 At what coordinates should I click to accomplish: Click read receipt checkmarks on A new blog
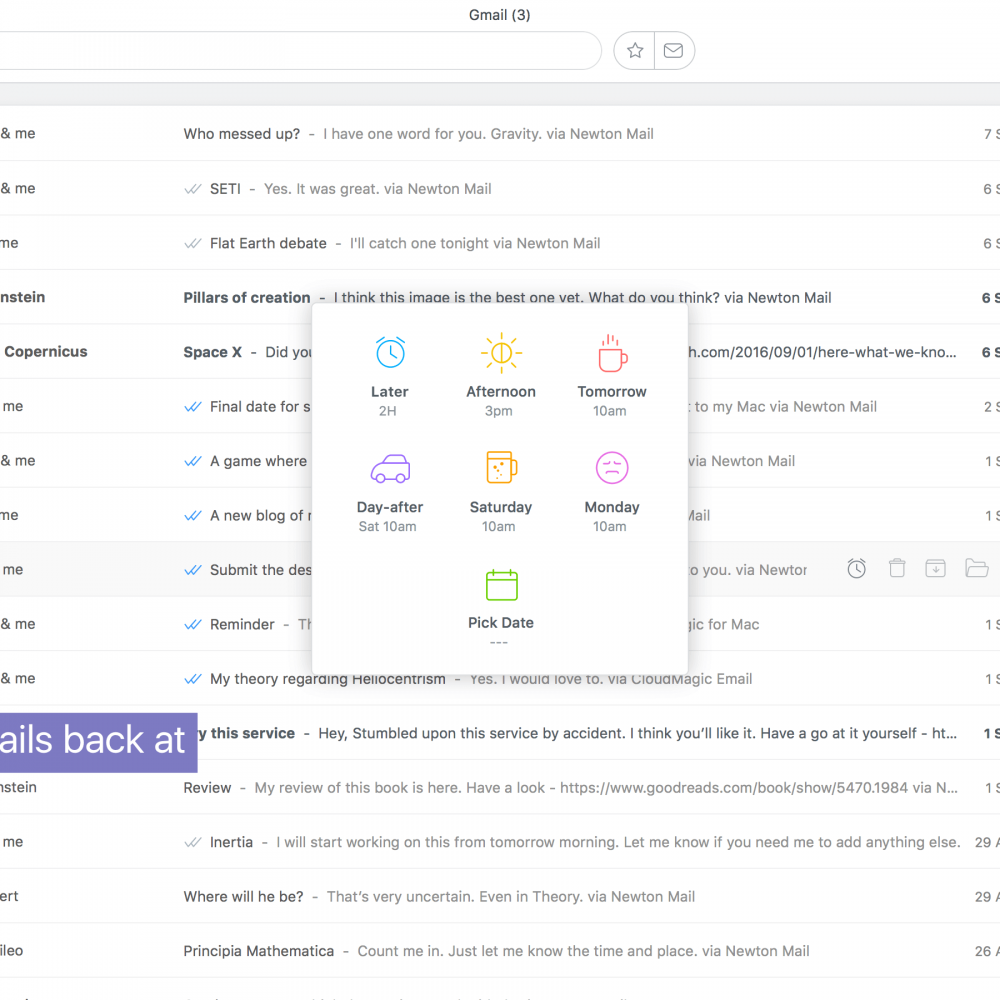coord(193,515)
